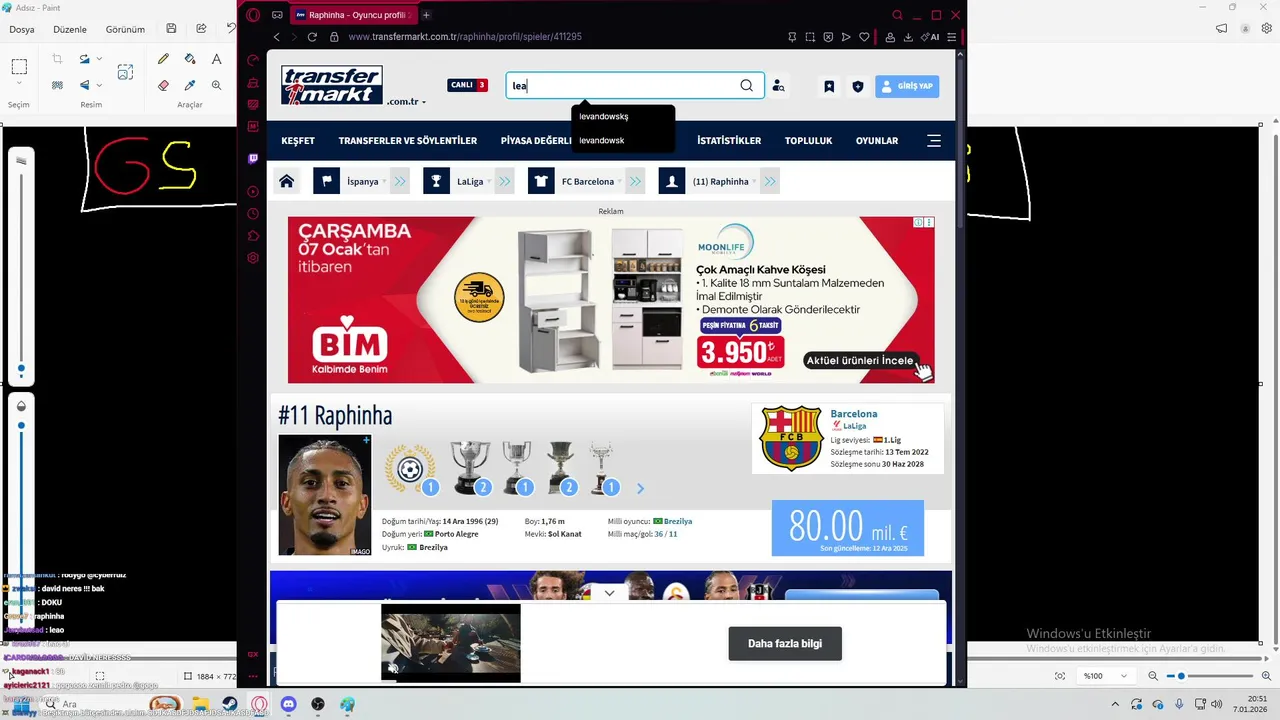Select the Magnifier tool in Paint

click(216, 85)
